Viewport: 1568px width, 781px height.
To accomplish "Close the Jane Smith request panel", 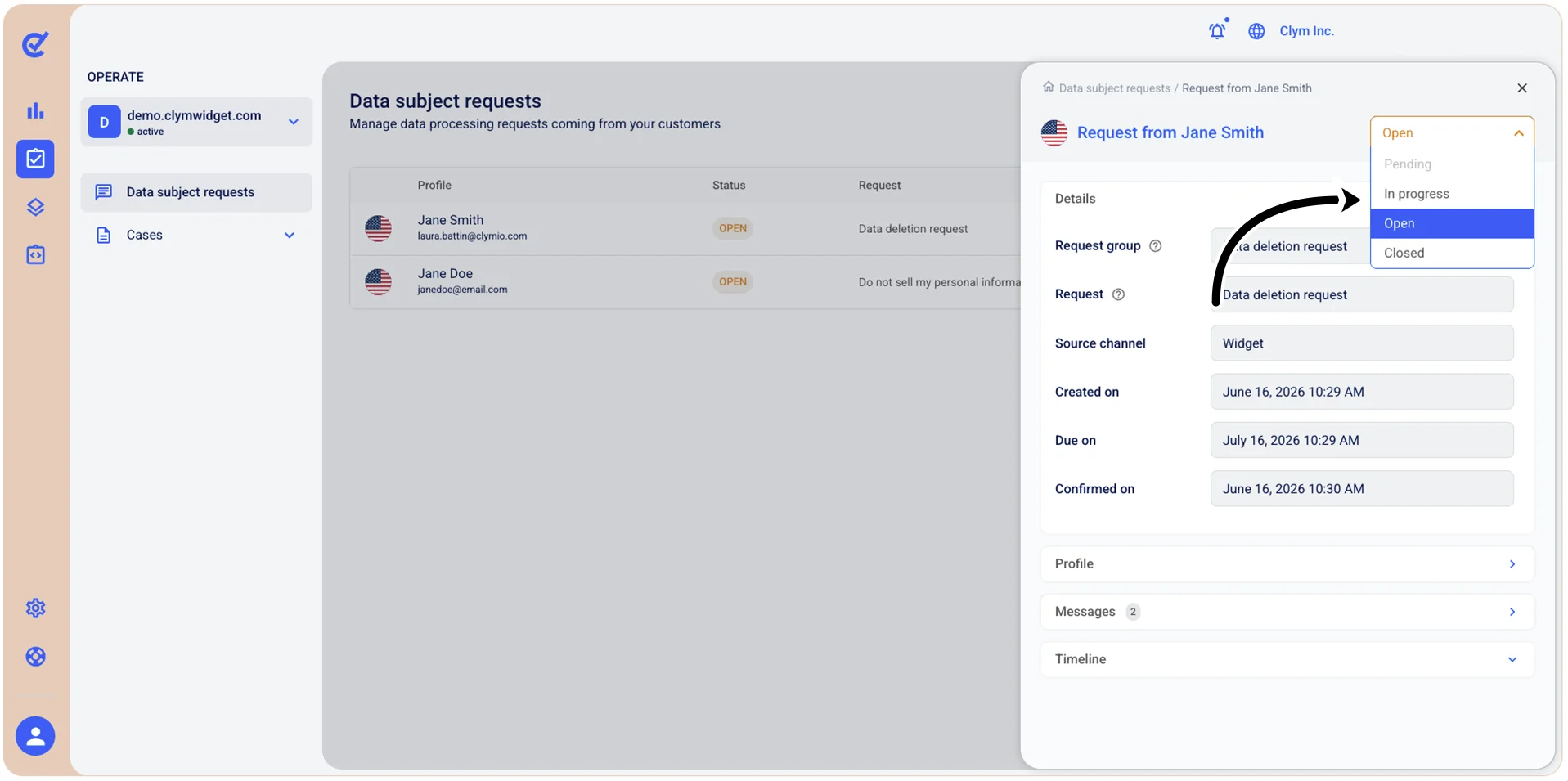I will coord(1521,88).
